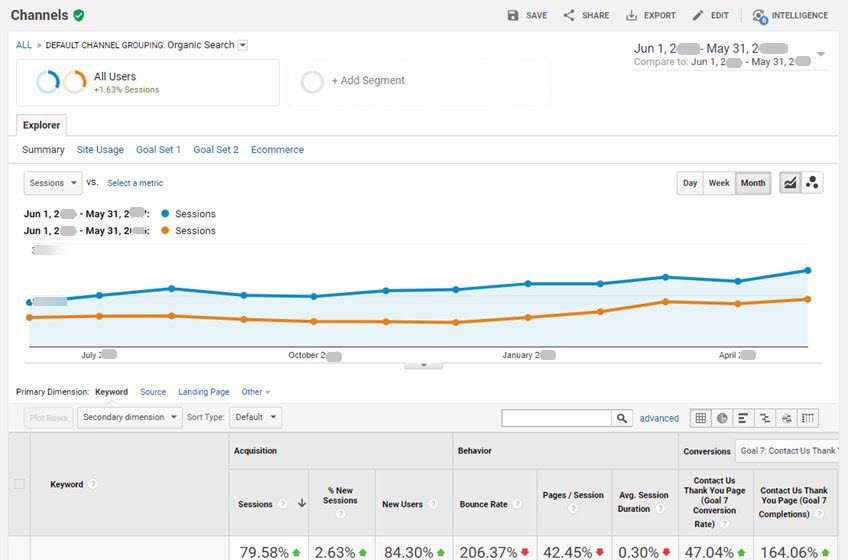Viewport: 848px width, 560px height.
Task: Click the search magnifier icon
Action: click(621, 418)
